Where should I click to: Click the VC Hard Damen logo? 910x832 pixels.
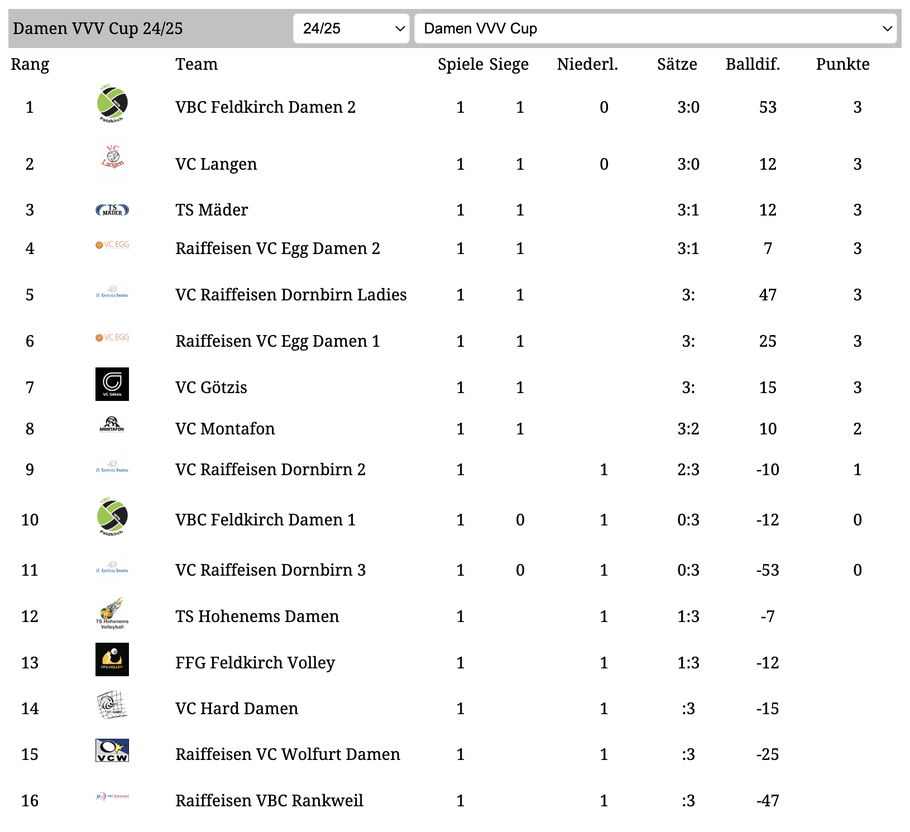(112, 706)
